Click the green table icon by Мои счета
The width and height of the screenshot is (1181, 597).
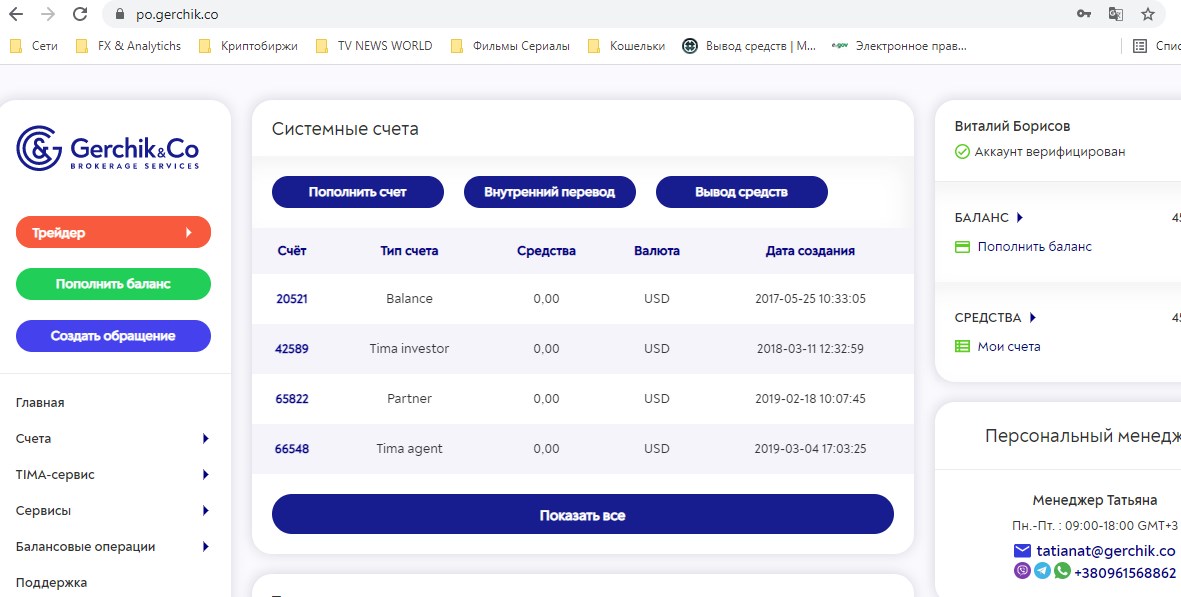point(962,347)
